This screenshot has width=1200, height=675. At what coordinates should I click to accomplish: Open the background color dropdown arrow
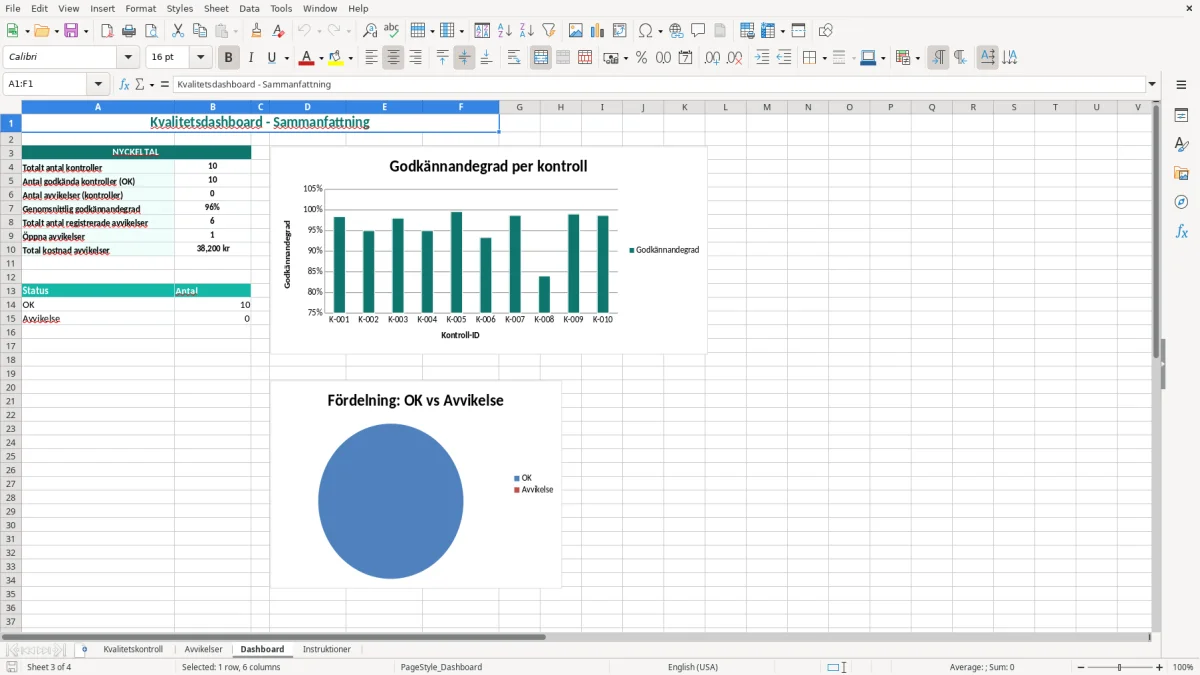click(x=351, y=58)
